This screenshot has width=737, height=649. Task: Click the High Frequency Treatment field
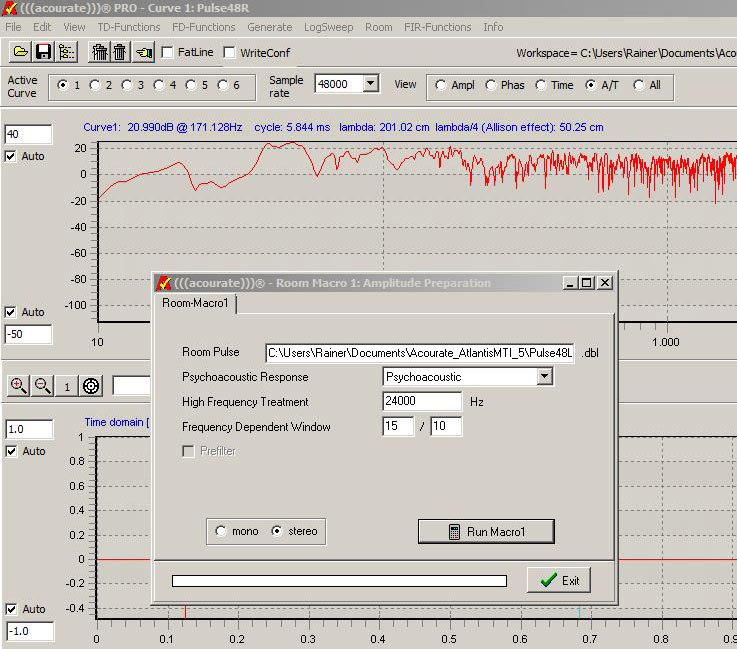click(x=421, y=402)
